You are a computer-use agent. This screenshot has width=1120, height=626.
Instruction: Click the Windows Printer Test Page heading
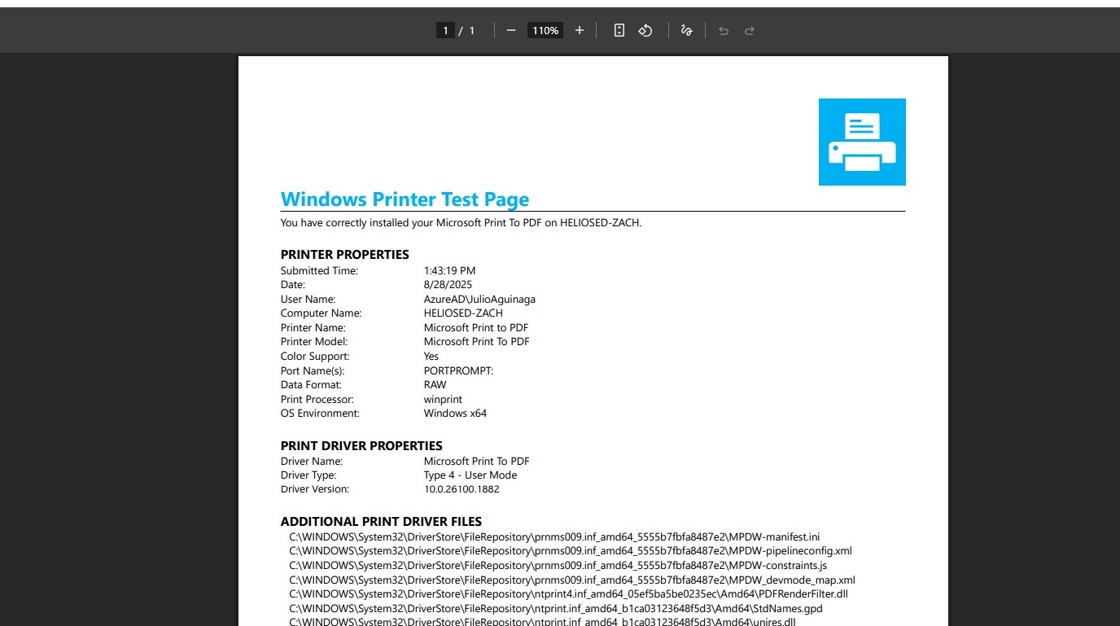click(x=404, y=199)
